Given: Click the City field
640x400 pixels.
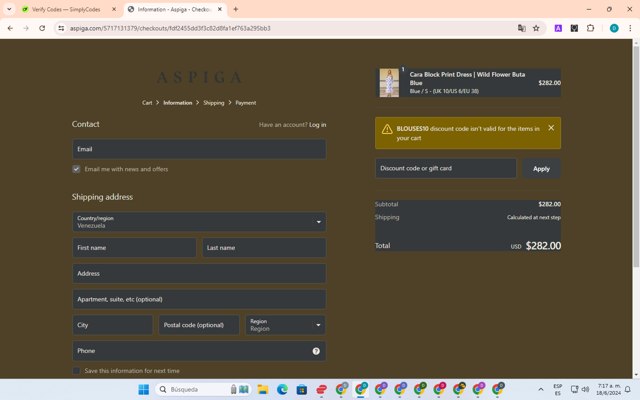Looking at the screenshot, I should [113, 325].
